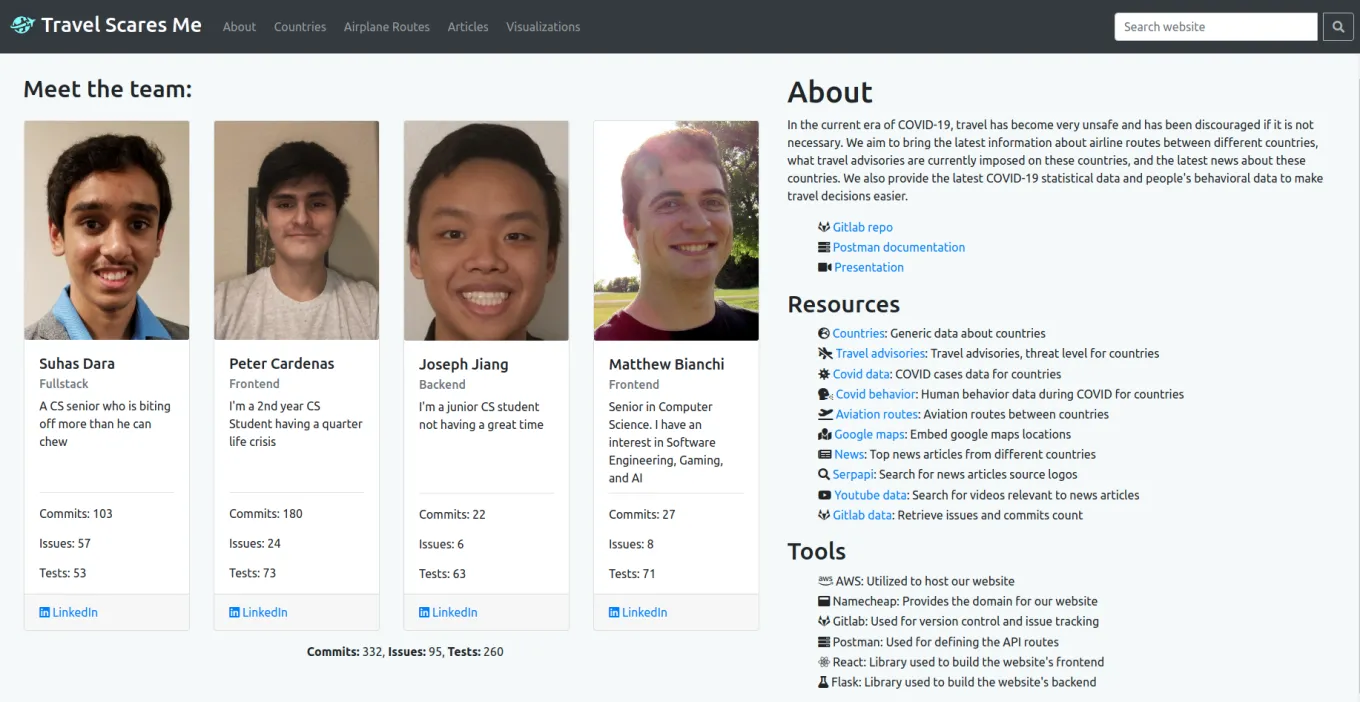The width and height of the screenshot is (1360, 702).
Task: Click the video camera icon next to Presentation
Action: click(824, 267)
